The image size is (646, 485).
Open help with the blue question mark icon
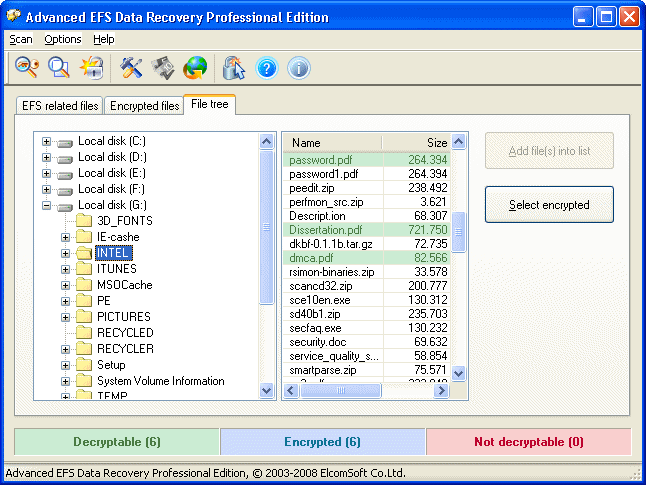click(x=266, y=67)
